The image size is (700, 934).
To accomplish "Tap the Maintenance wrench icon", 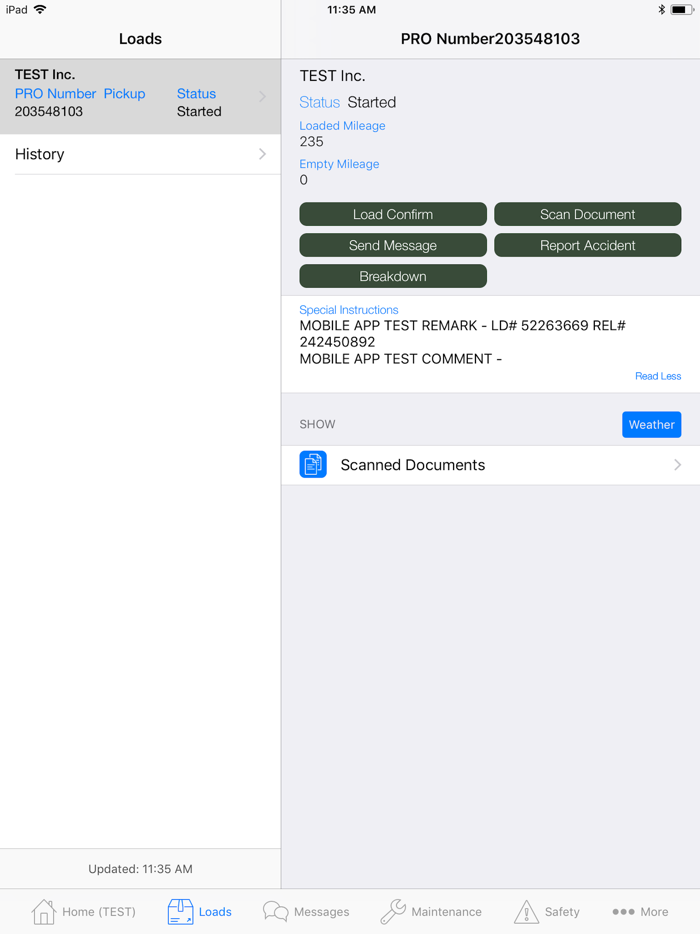I will [393, 911].
